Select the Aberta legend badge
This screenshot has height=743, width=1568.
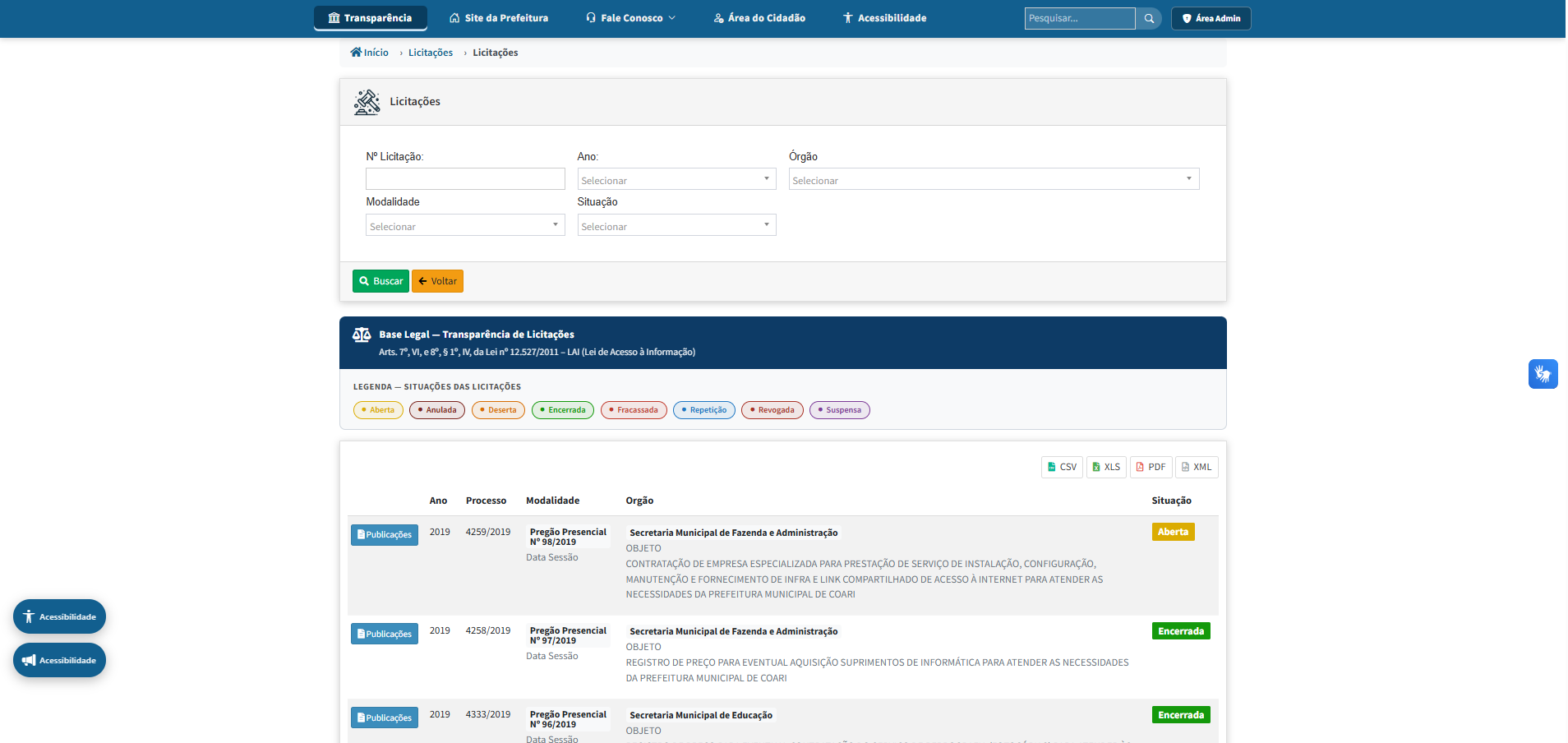pyautogui.click(x=378, y=410)
